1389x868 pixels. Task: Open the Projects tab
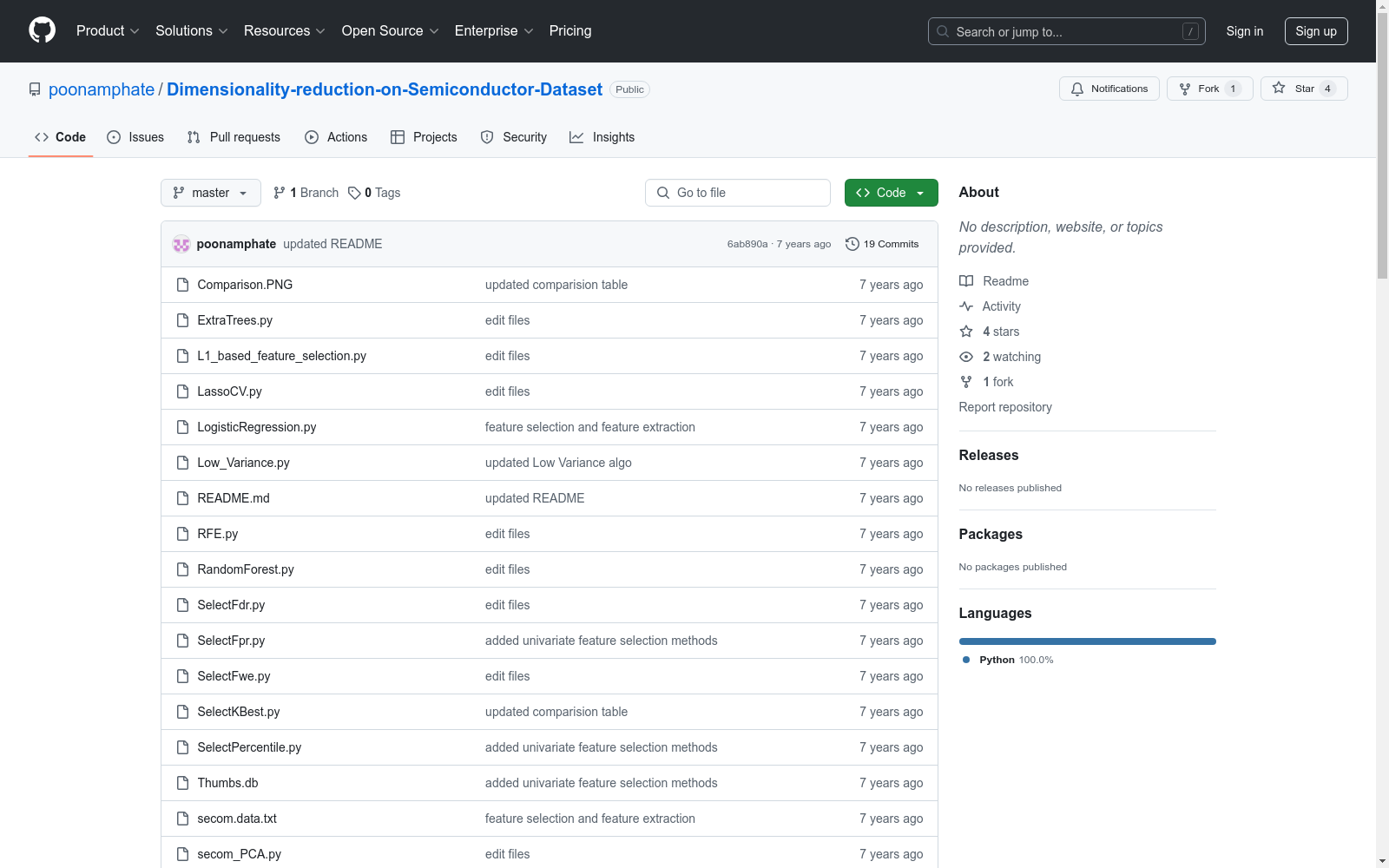424,137
